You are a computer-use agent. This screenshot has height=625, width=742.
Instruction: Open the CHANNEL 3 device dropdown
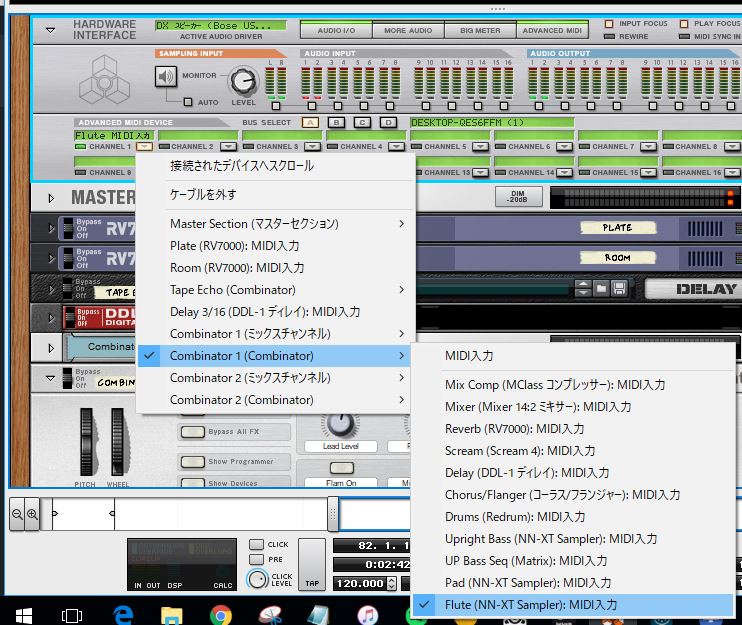(x=312, y=147)
